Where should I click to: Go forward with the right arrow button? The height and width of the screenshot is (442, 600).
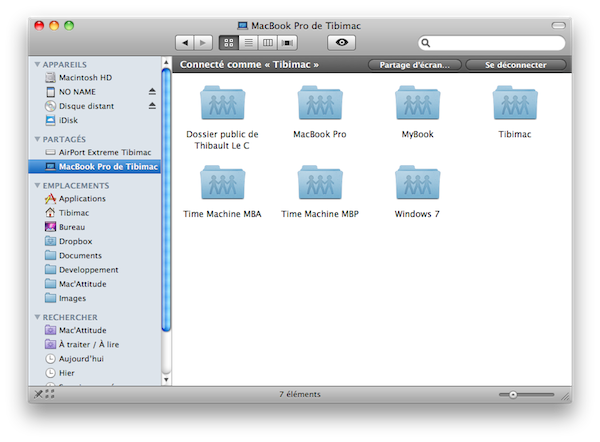203,43
